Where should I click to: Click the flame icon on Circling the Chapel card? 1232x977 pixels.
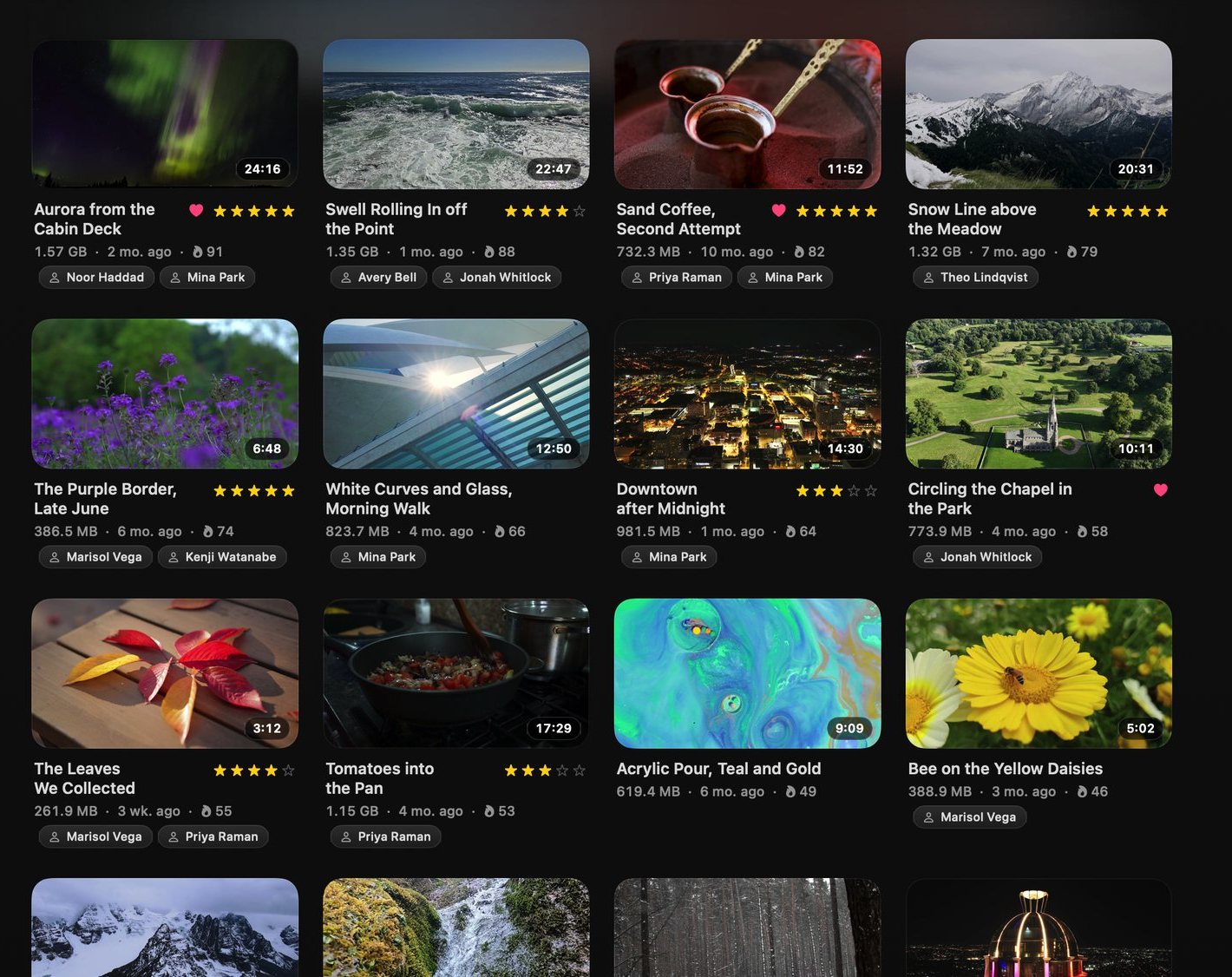point(1083,531)
